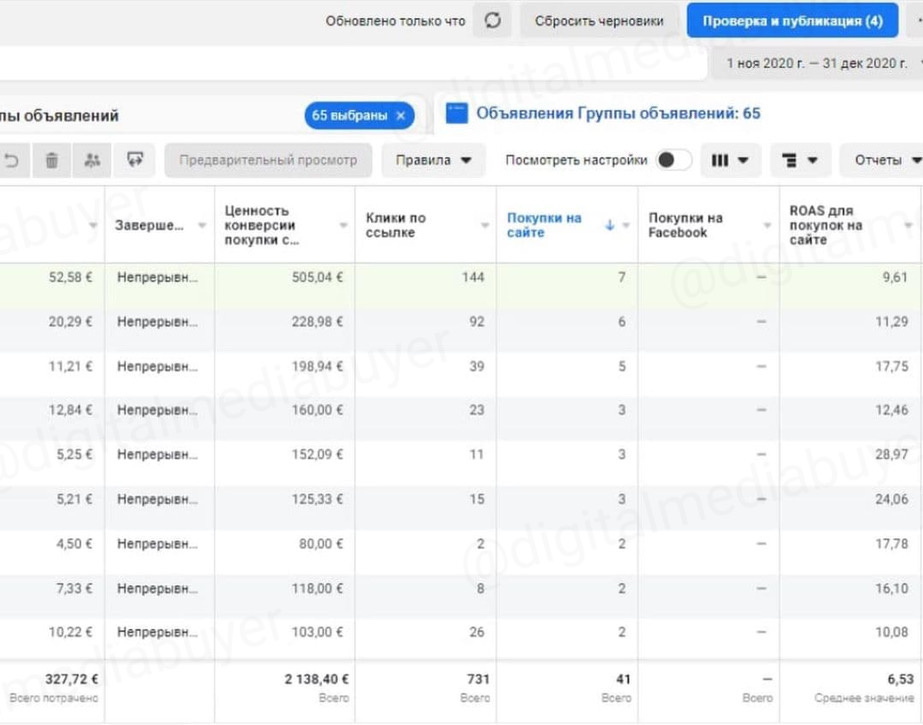The width and height of the screenshot is (923, 725).
Task: Click the export/share toolbar icon
Action: pos(135,160)
